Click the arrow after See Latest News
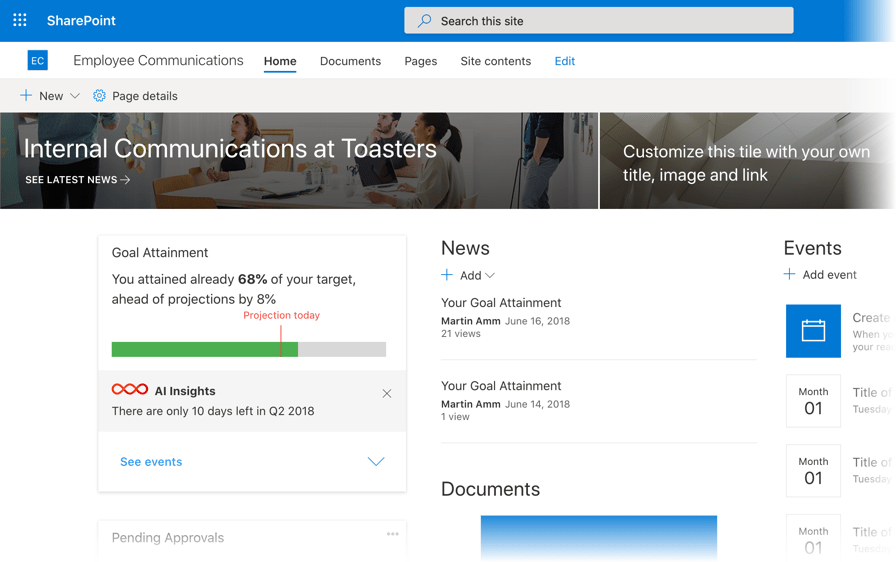Screen dimensions: 896x562 [125, 180]
